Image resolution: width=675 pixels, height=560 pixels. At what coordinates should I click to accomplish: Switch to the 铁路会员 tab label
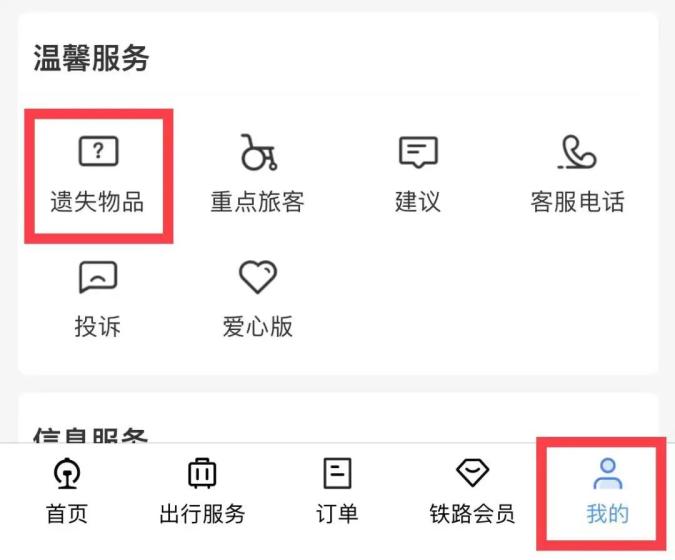472,514
